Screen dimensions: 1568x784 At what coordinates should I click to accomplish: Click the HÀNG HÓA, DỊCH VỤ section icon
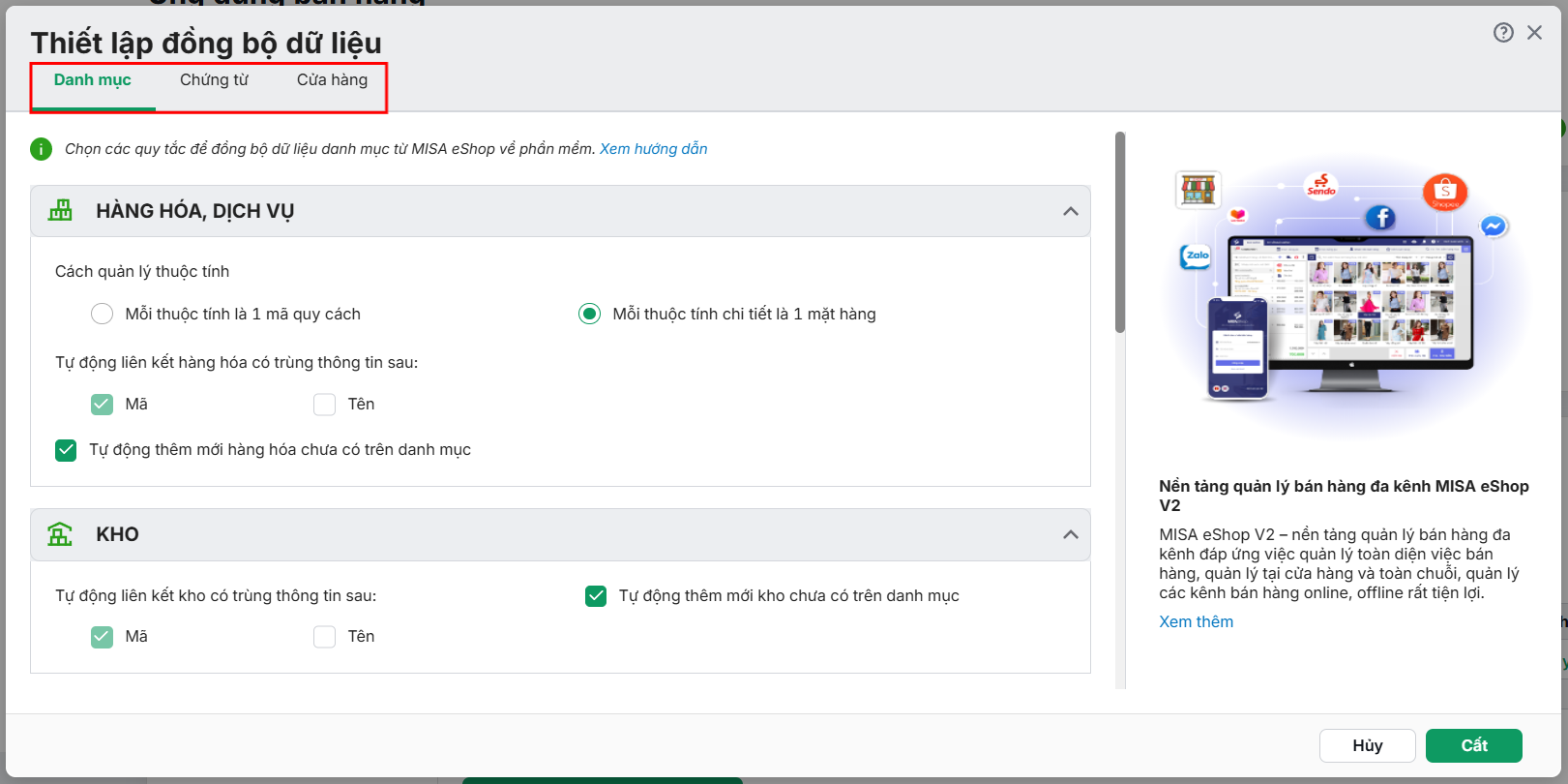(x=61, y=210)
